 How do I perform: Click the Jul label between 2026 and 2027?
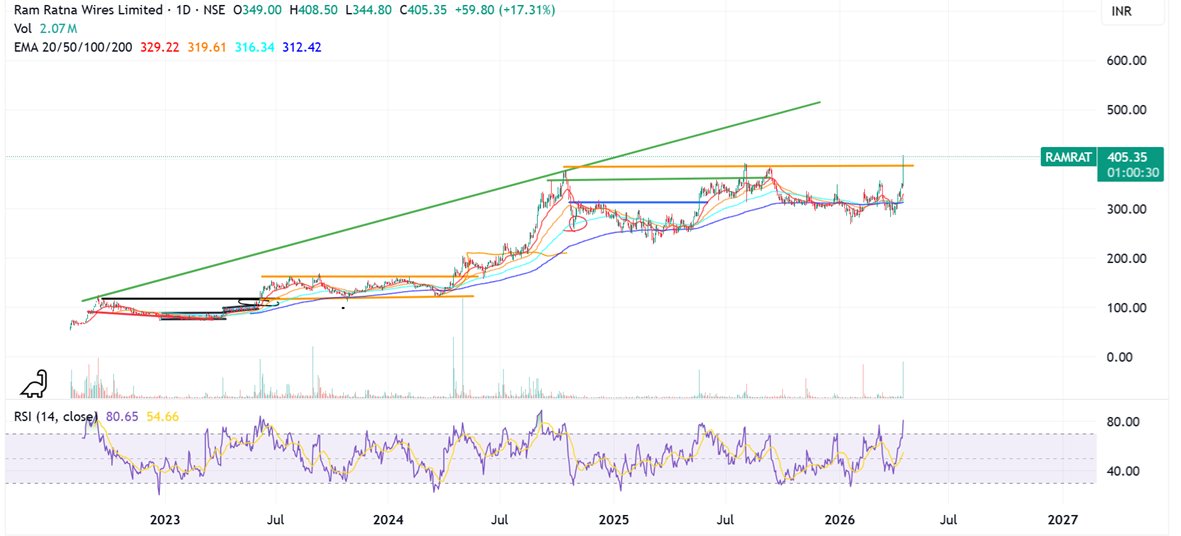click(948, 520)
